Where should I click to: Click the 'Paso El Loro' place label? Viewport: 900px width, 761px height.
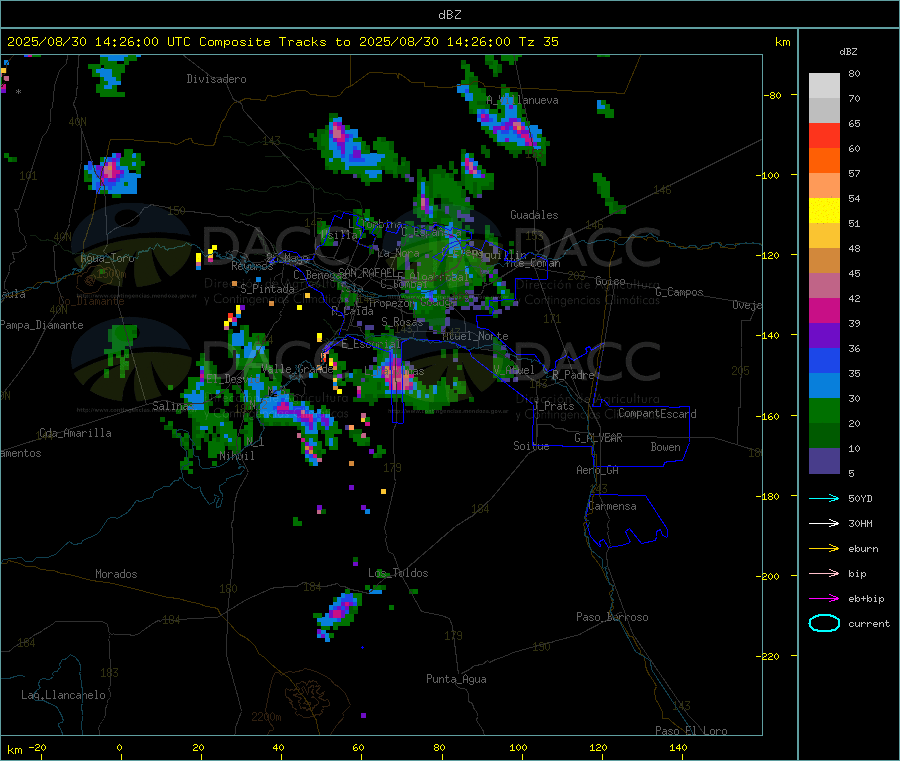691,731
